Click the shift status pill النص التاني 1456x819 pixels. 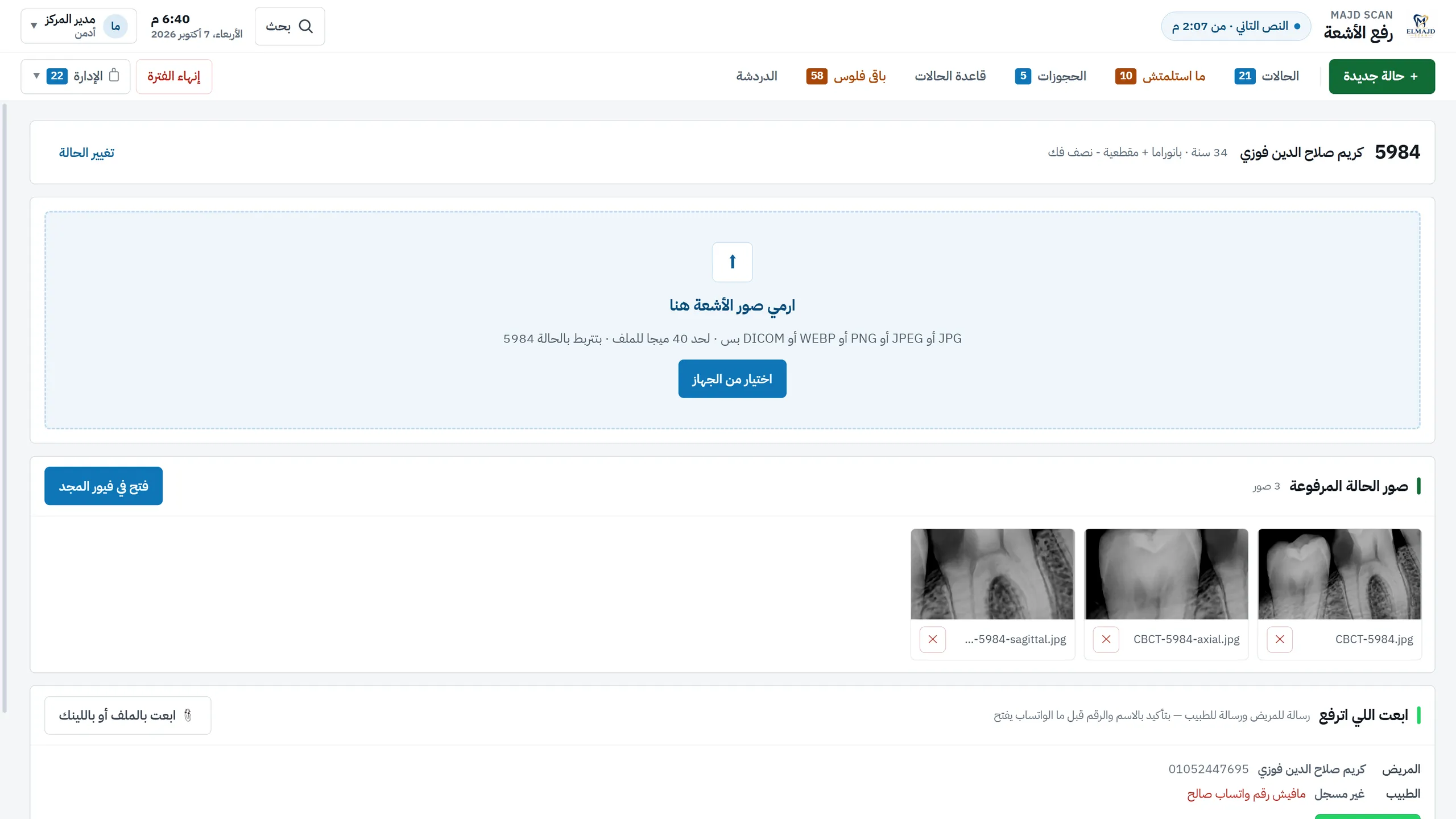click(x=1236, y=26)
